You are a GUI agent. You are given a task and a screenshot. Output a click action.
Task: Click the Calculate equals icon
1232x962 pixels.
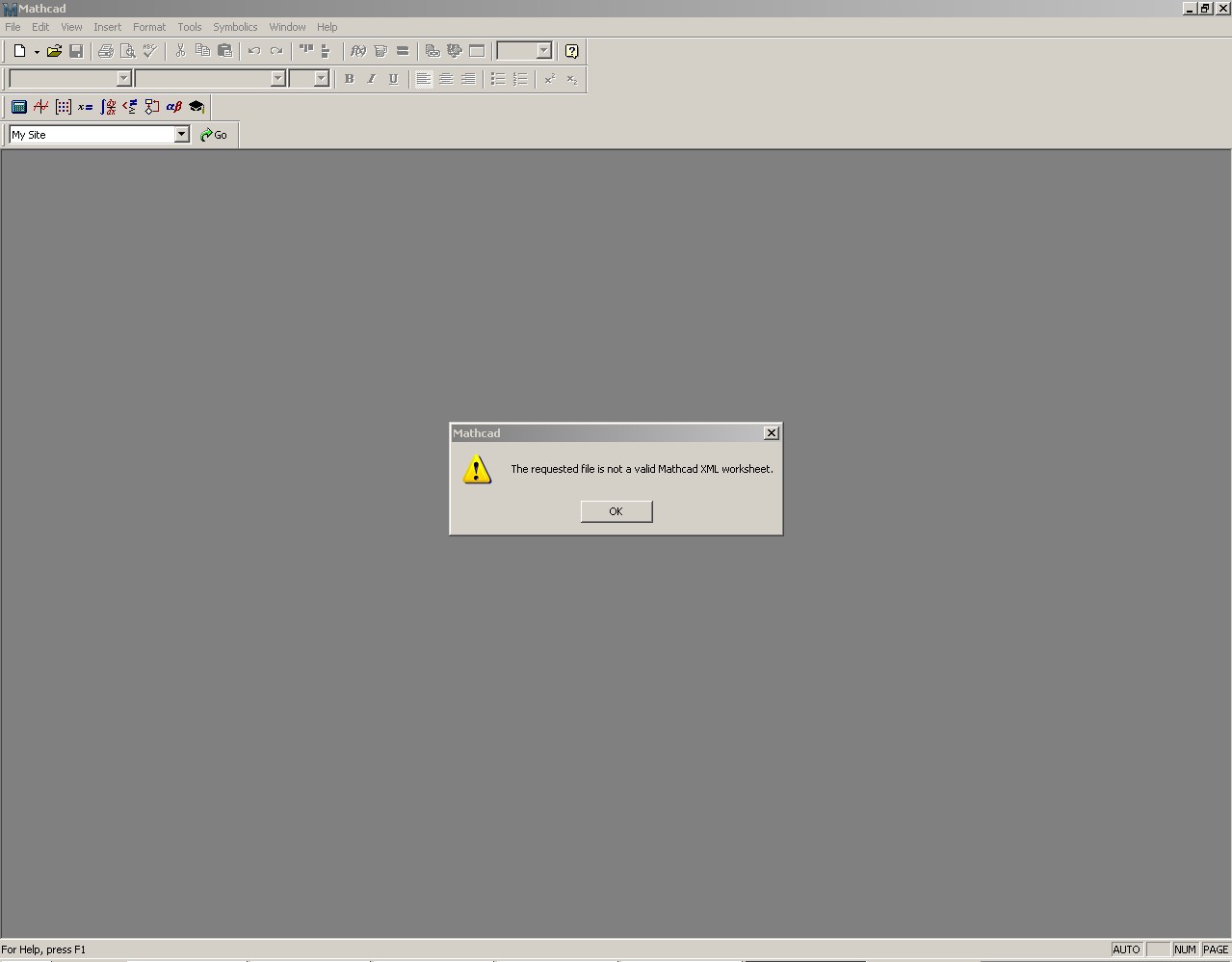(x=403, y=51)
